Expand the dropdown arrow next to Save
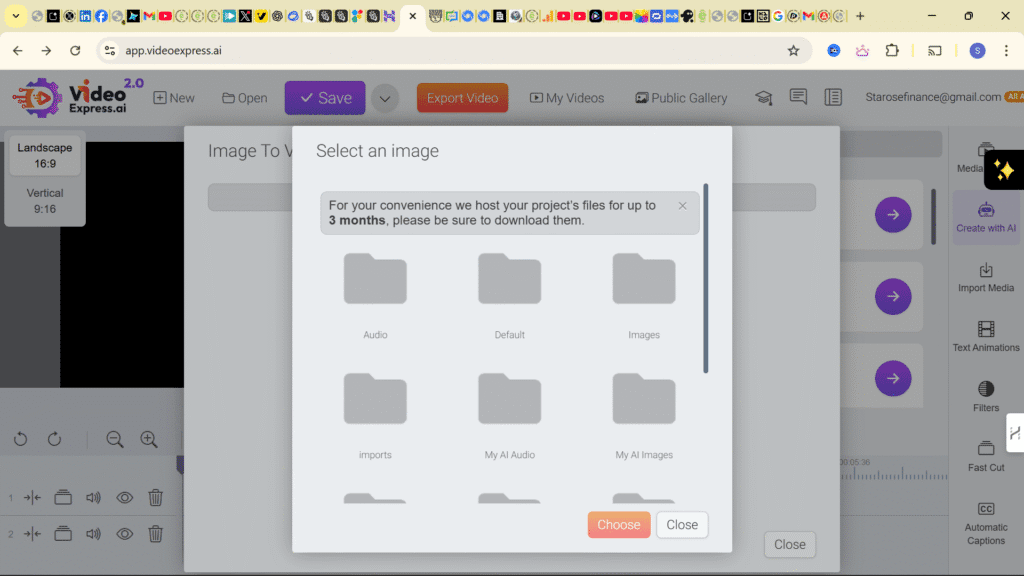The height and width of the screenshot is (576, 1024). [385, 98]
